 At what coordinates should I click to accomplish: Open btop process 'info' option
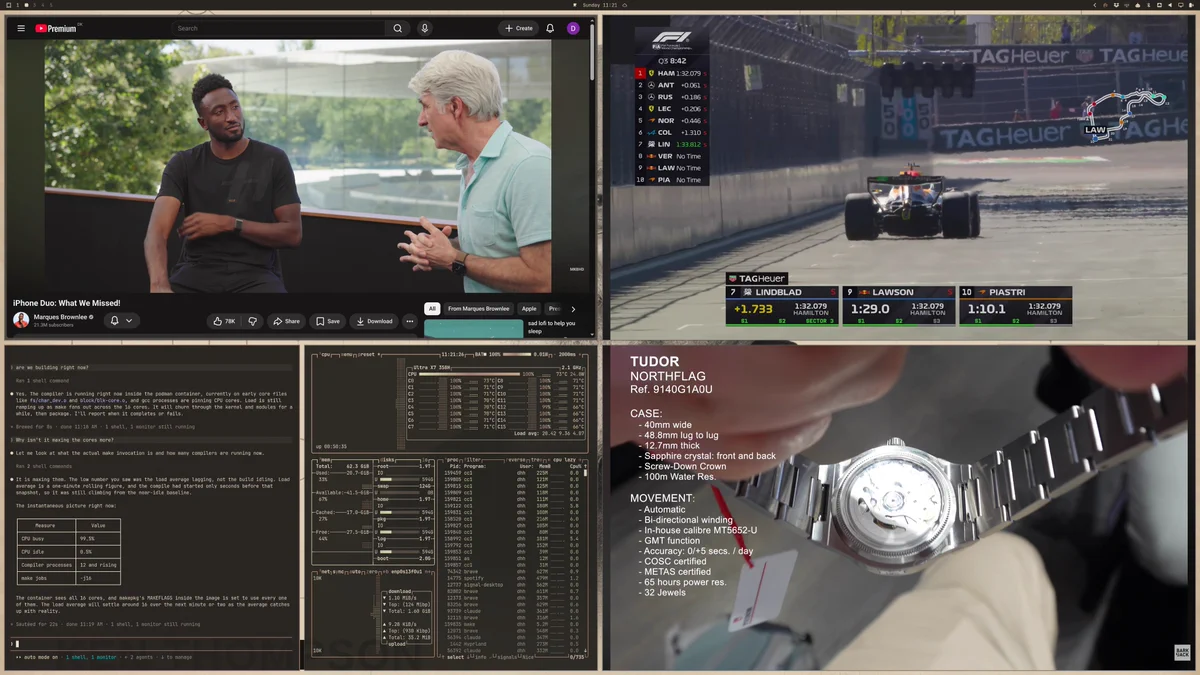pos(481,657)
